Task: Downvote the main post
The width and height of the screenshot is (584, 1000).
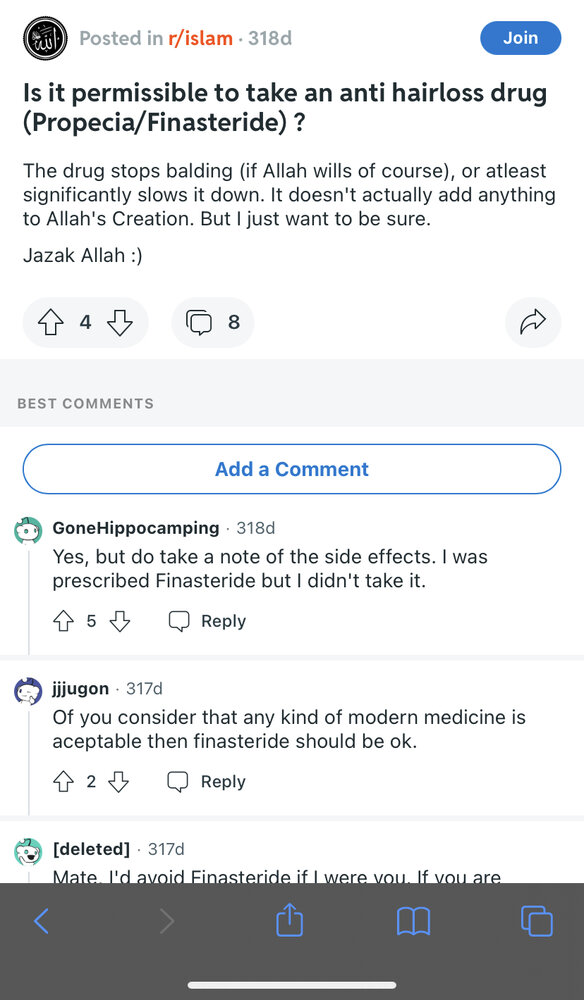Action: pyautogui.click(x=119, y=323)
